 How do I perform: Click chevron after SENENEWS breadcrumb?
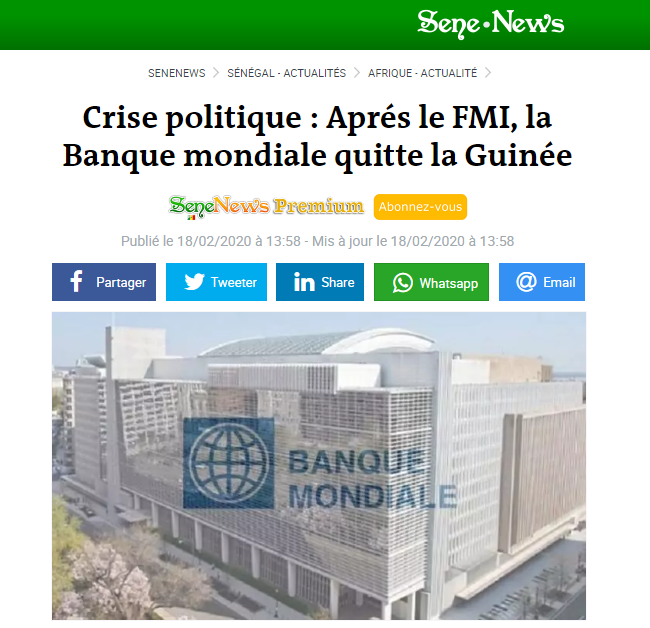[x=216, y=73]
